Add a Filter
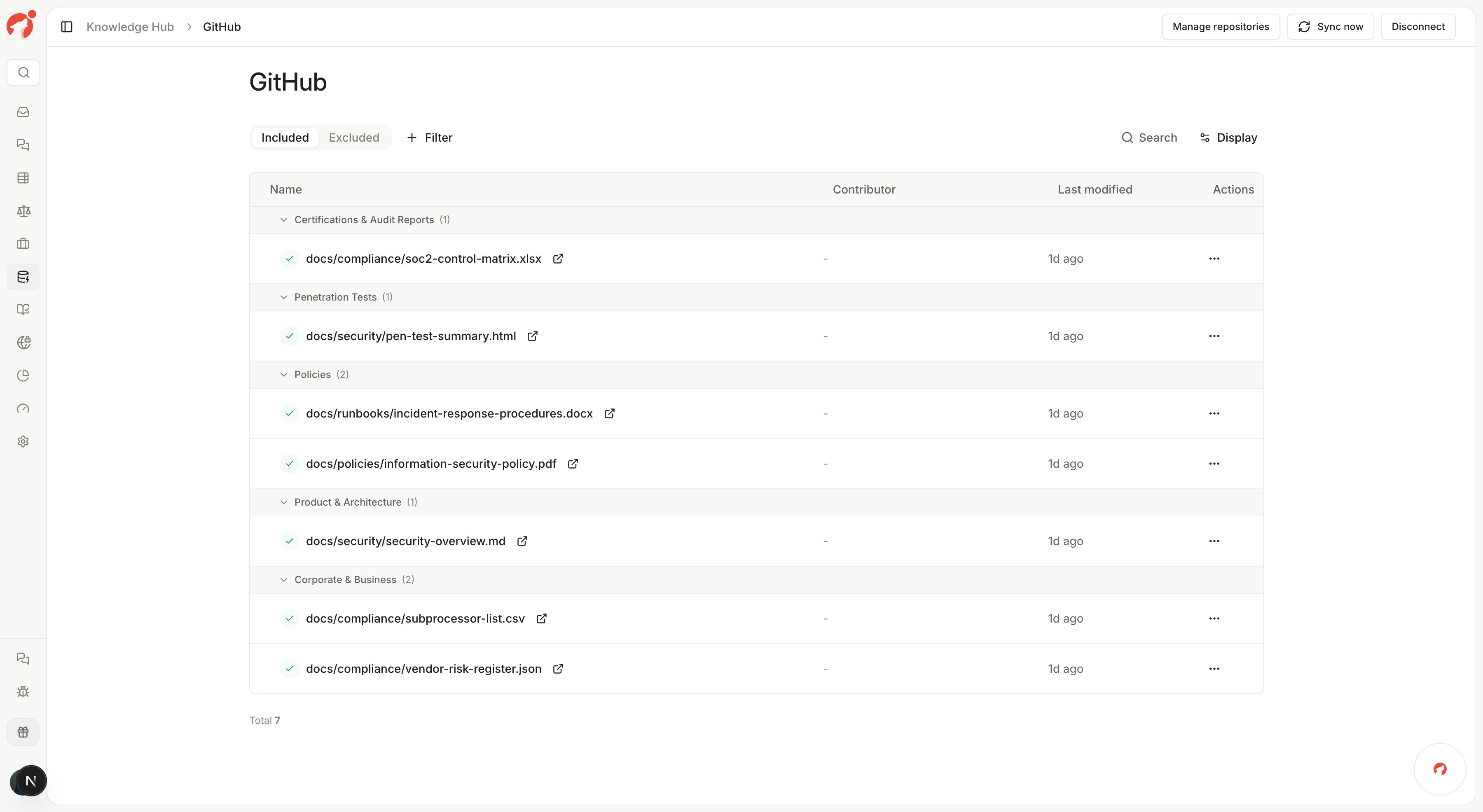Screen dimensions: 1483x812 pos(430,138)
